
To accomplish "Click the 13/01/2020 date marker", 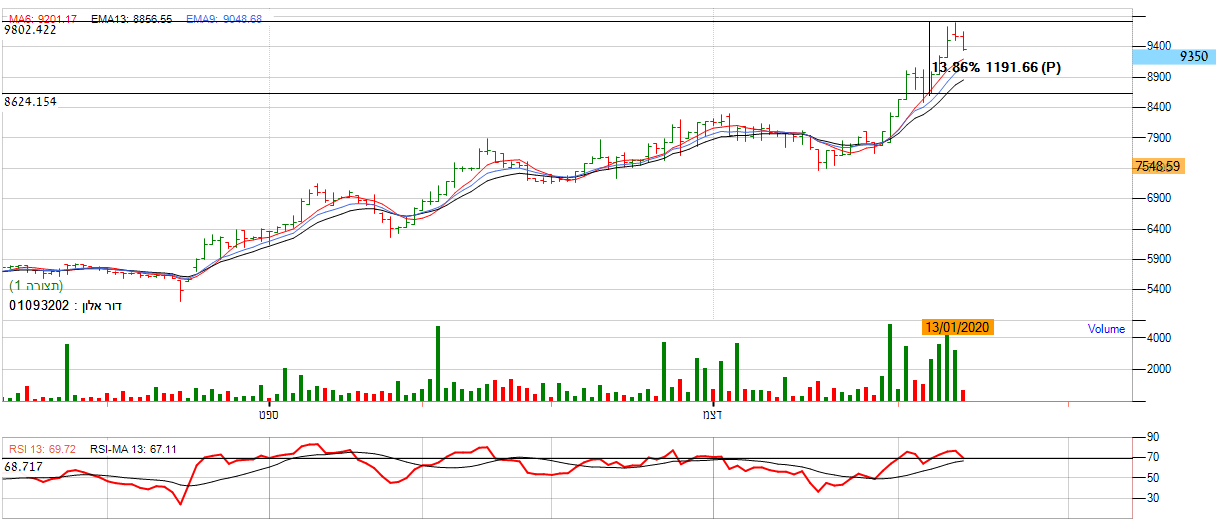I will coord(957,327).
